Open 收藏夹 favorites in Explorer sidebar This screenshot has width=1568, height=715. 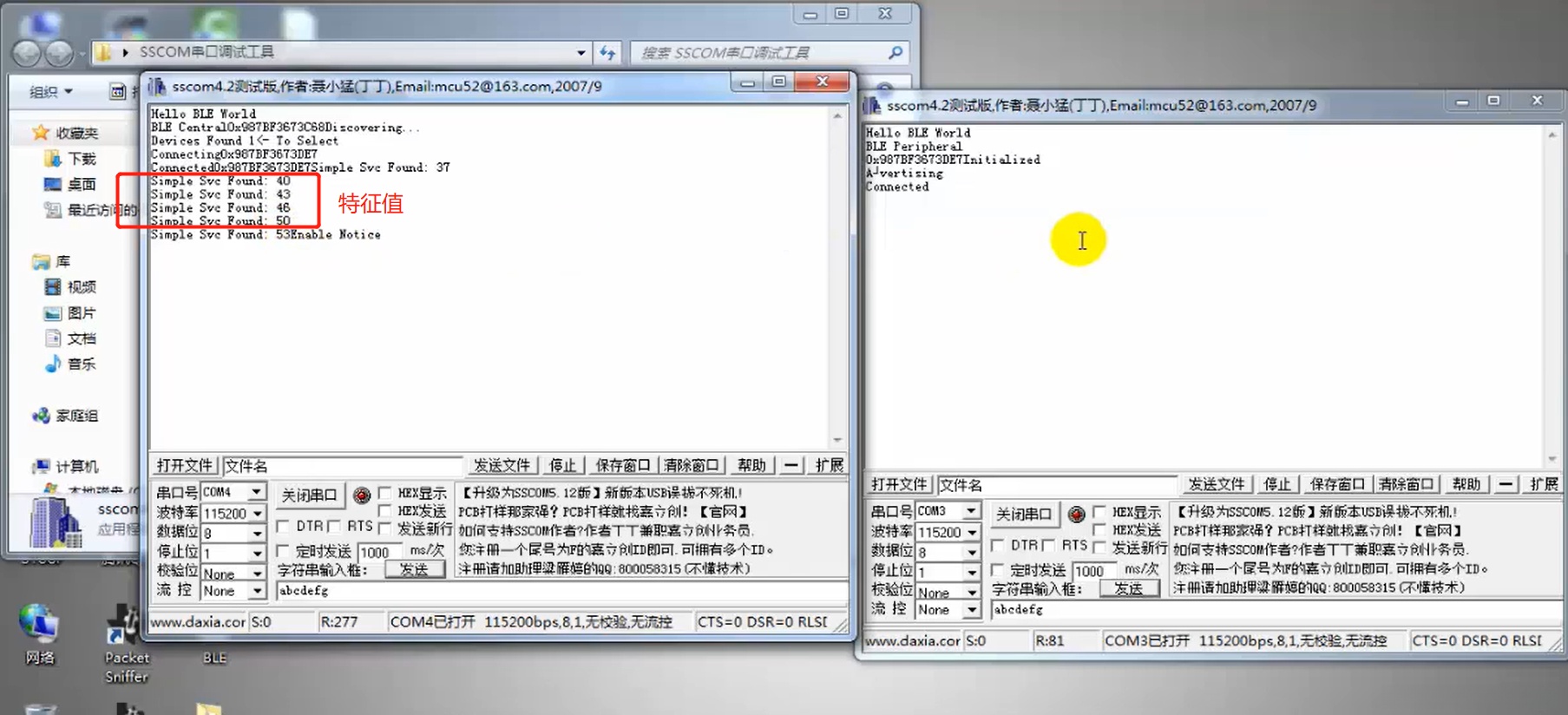click(66, 133)
